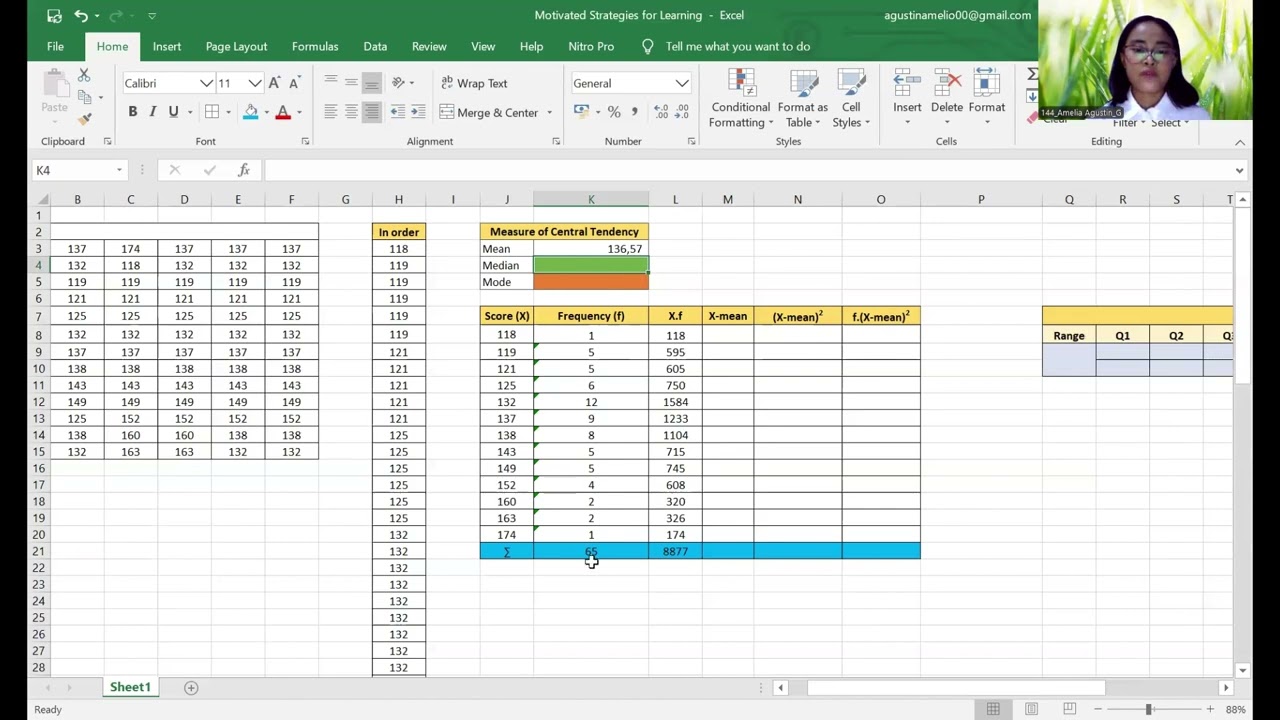Open Fill Color dropdown arrow
Image resolution: width=1280 pixels, height=720 pixels.
pos(266,112)
